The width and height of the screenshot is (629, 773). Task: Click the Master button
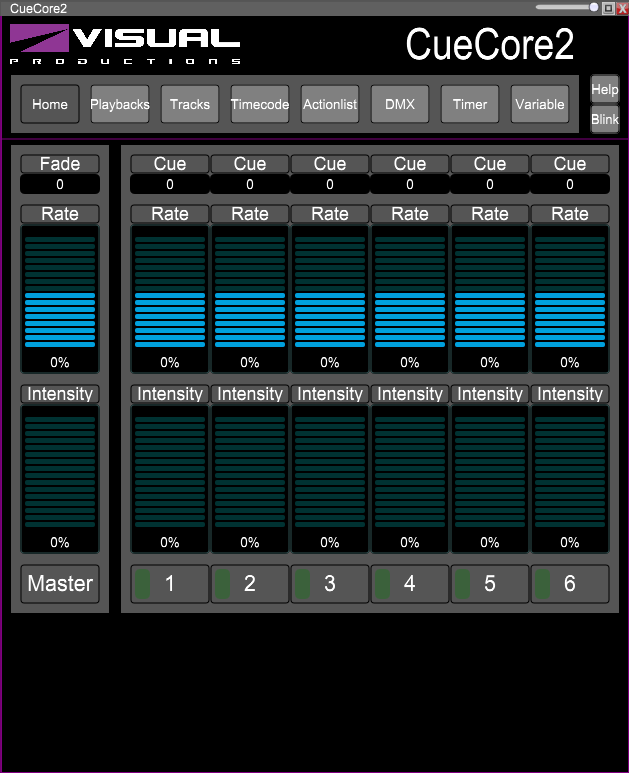[x=60, y=584]
